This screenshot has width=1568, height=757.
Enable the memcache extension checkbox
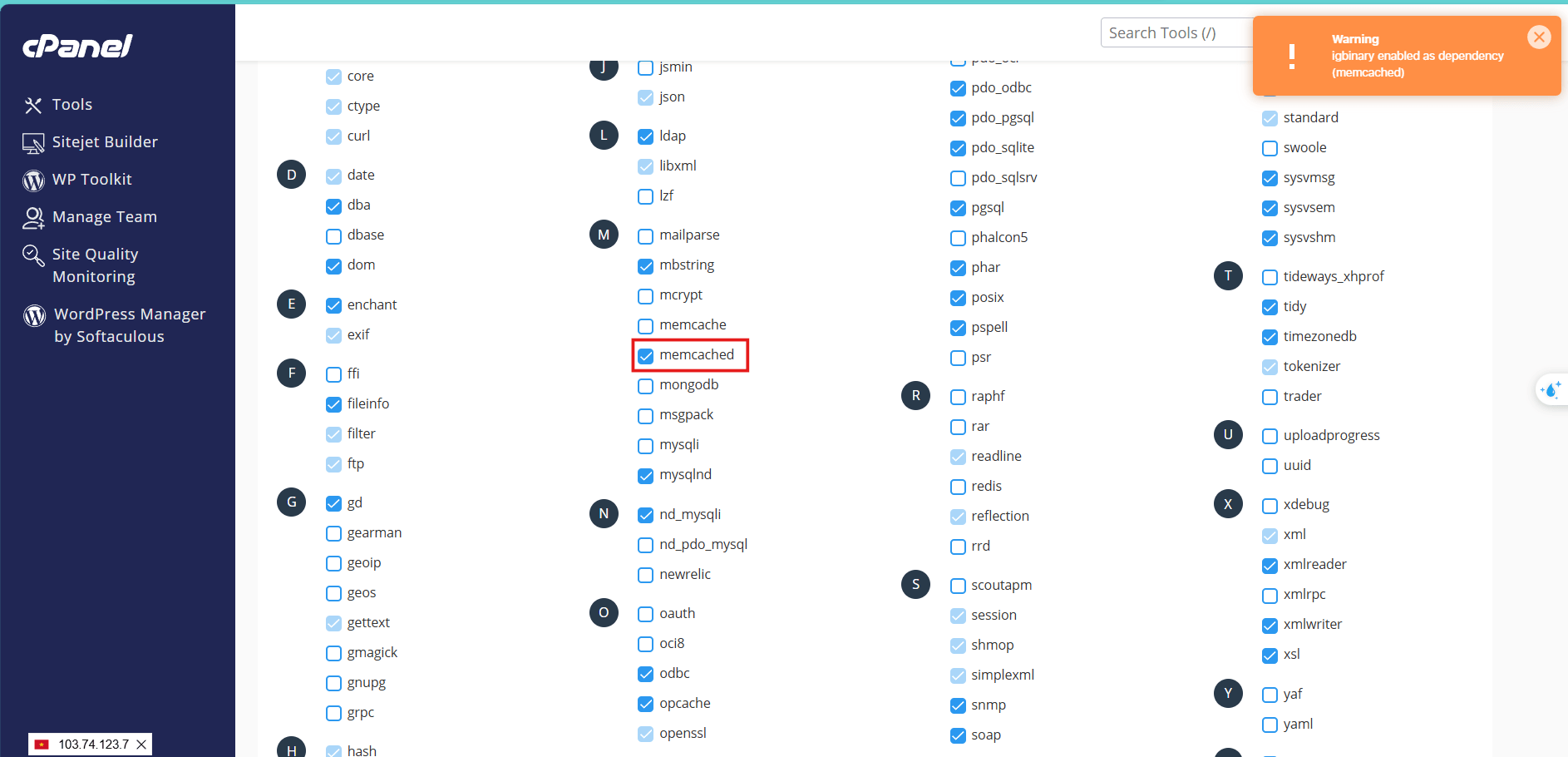645,326
